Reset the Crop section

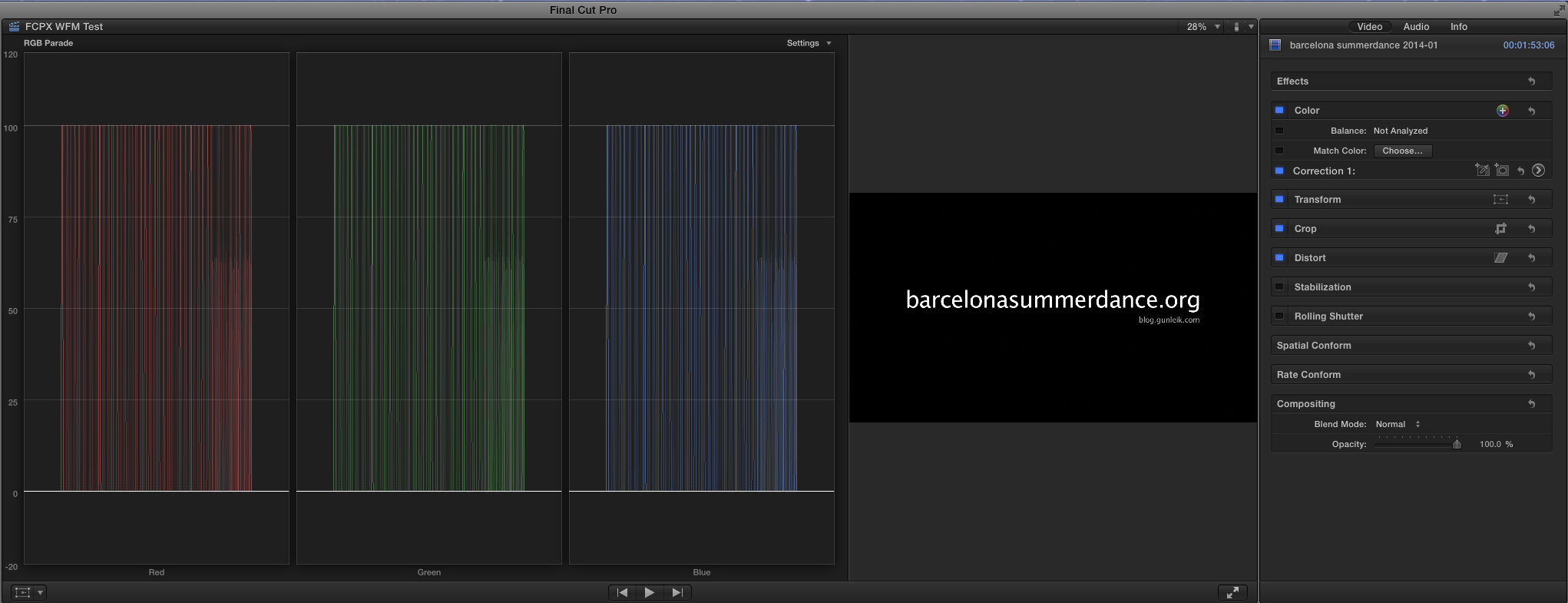(1531, 229)
